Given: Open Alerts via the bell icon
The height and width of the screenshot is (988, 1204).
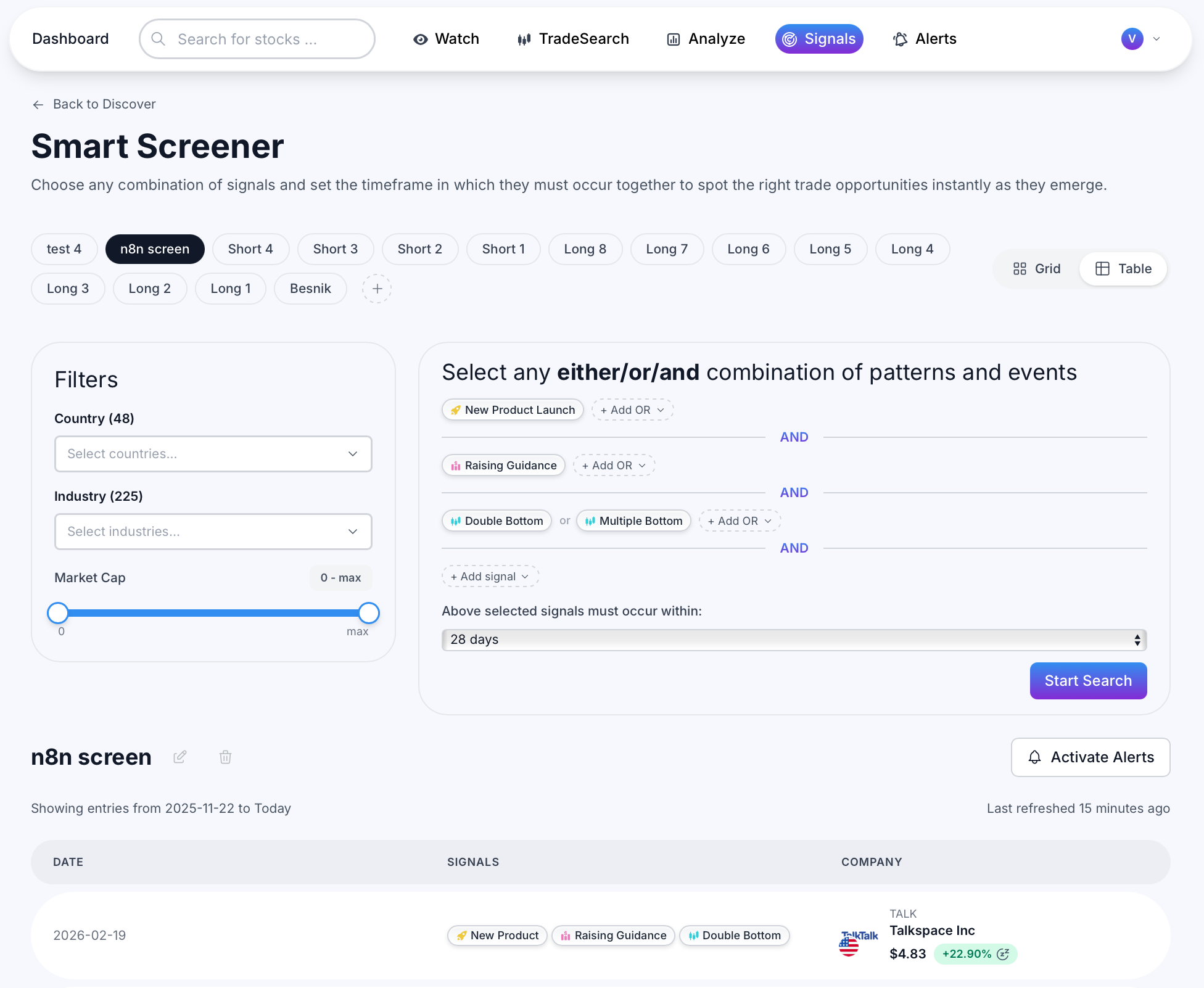Looking at the screenshot, I should pos(900,39).
